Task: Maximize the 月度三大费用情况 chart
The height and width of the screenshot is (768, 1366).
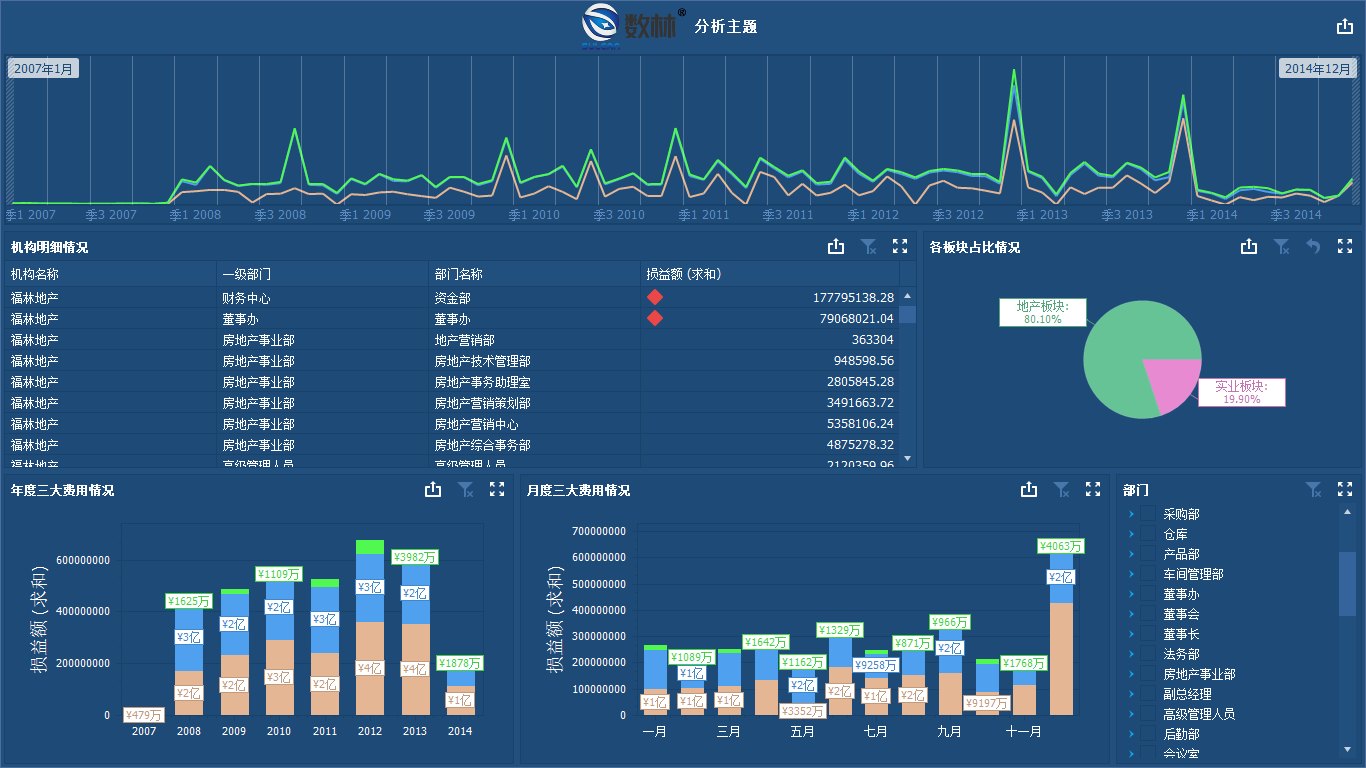Action: tap(1093, 489)
